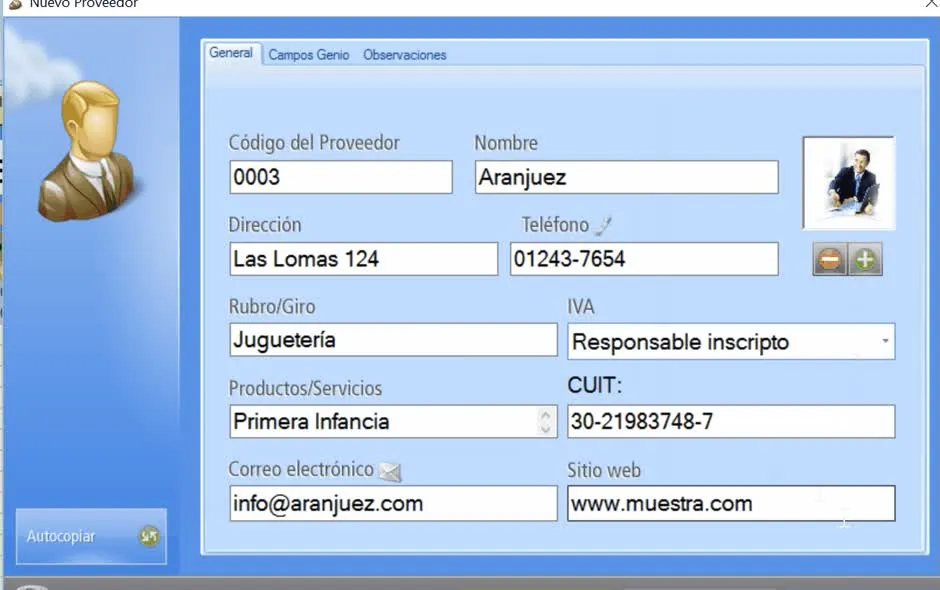
Task: Click the green refresh icon on Autocopiar
Action: point(149,535)
